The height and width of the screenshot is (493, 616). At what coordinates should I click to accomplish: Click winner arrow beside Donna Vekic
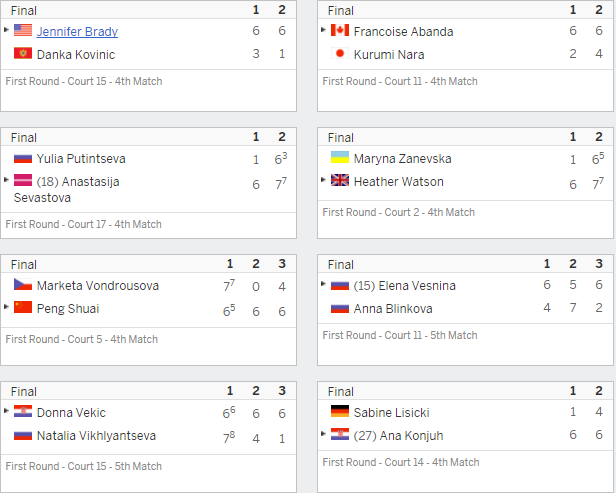click(x=6, y=411)
